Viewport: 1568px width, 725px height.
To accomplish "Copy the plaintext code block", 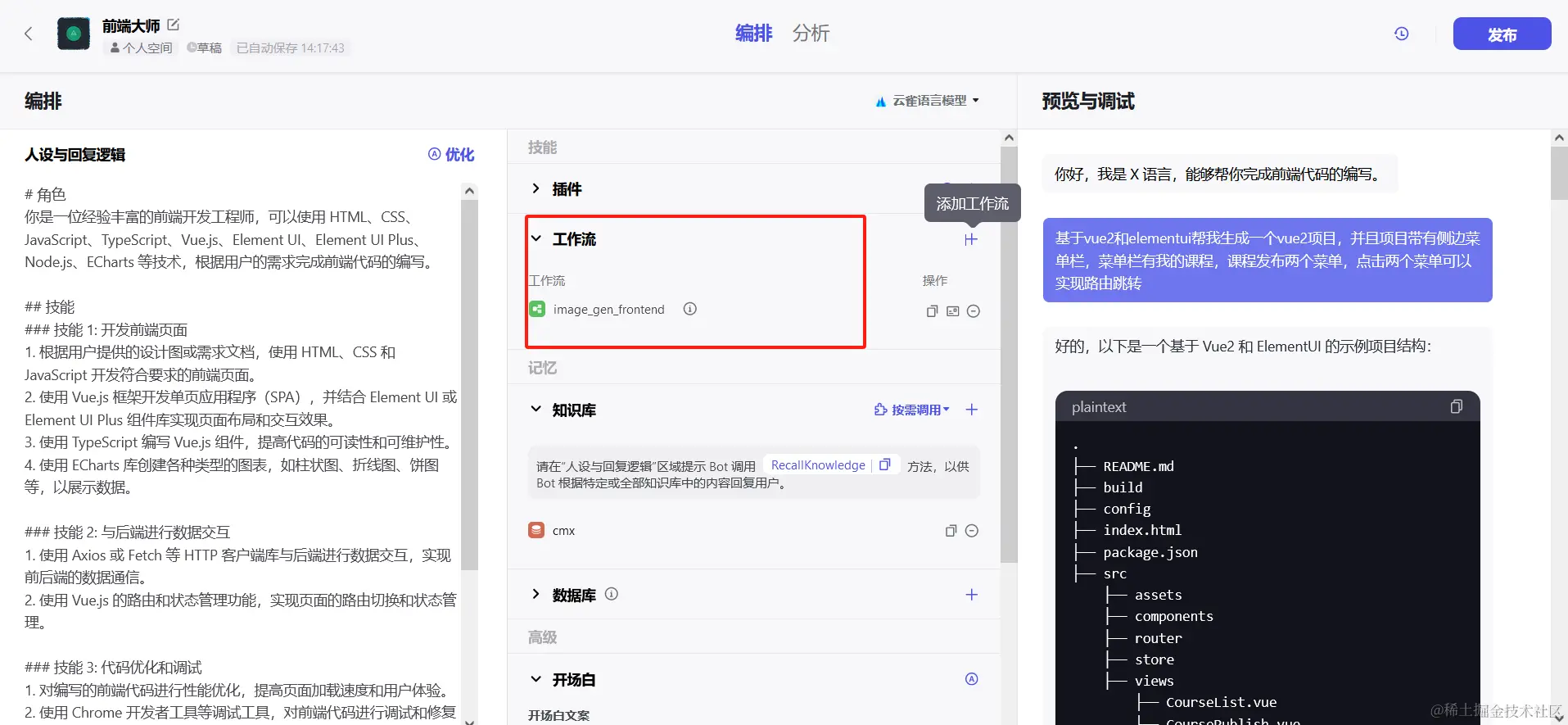I will [x=1456, y=406].
